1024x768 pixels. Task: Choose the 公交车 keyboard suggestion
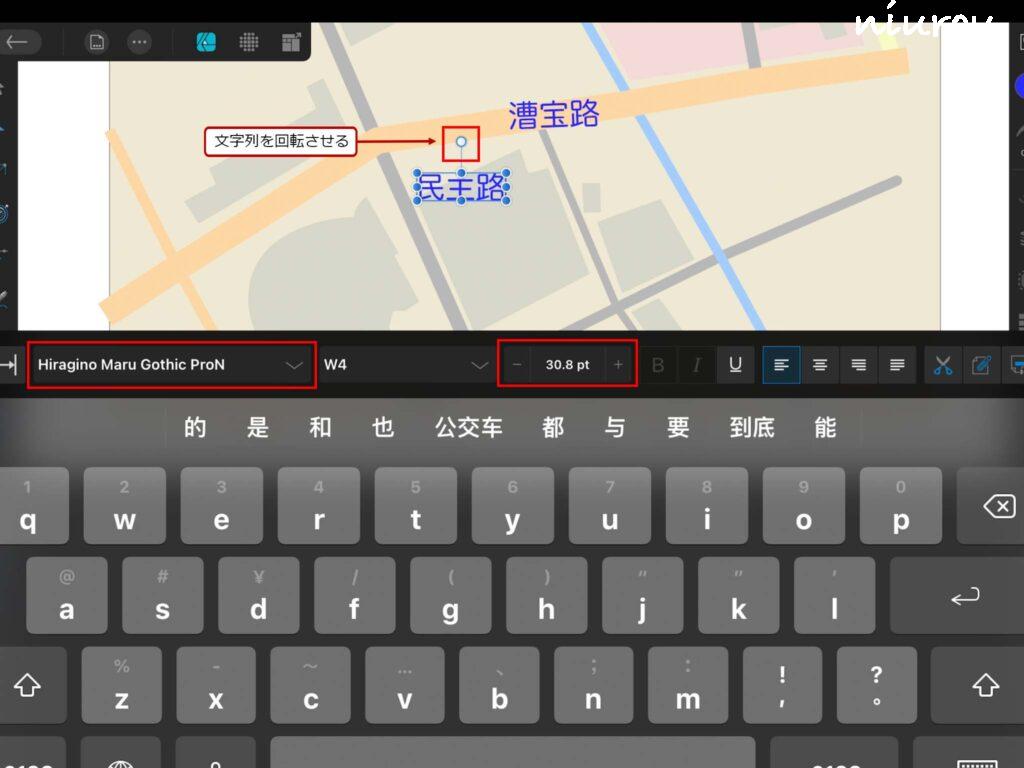point(468,428)
